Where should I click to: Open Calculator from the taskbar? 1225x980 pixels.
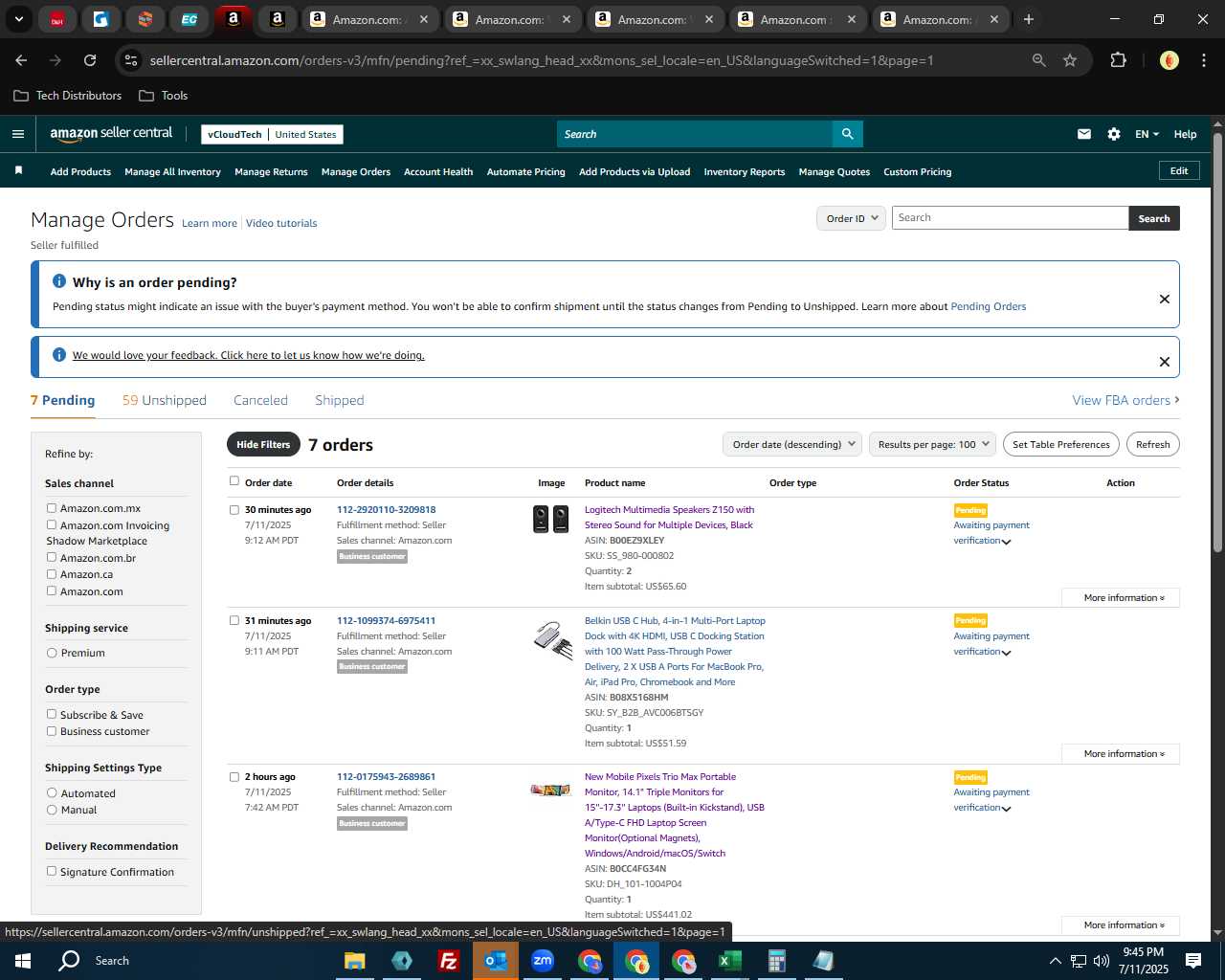777,961
